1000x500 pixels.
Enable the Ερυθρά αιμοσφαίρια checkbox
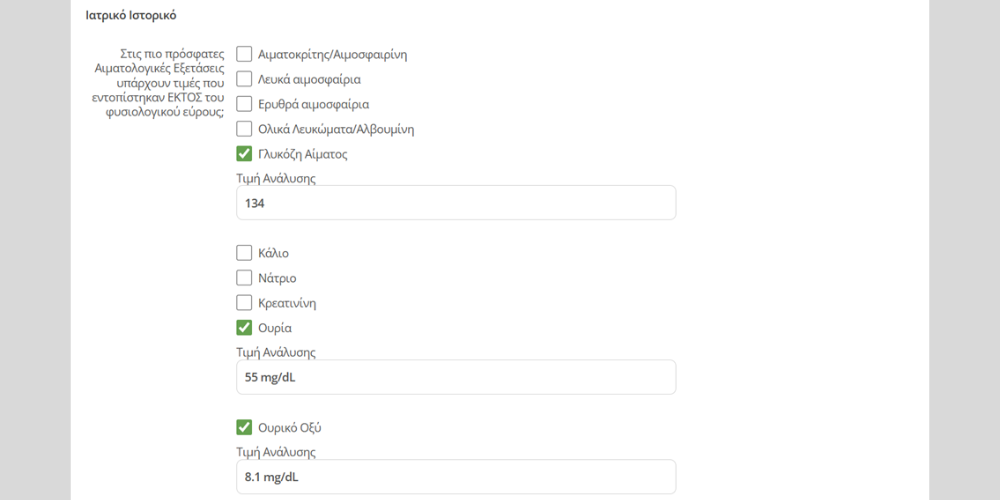(x=244, y=104)
